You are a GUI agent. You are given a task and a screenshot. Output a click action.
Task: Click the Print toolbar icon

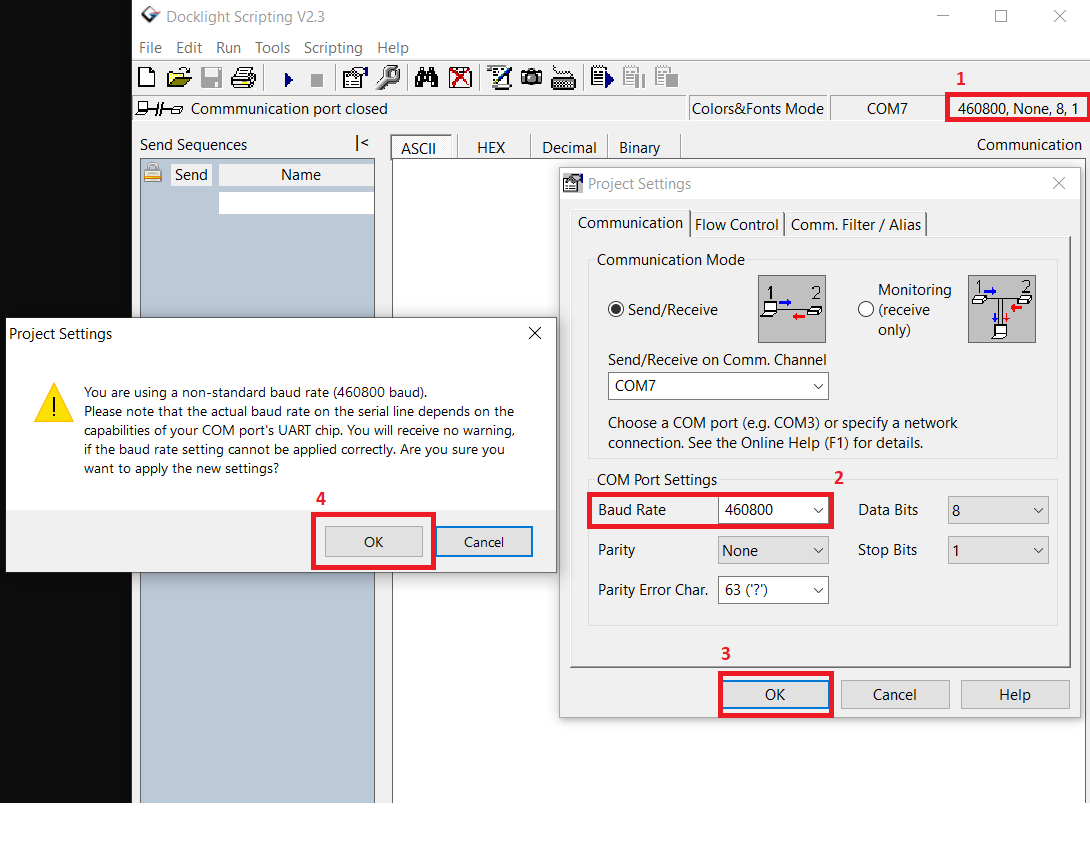pyautogui.click(x=243, y=77)
